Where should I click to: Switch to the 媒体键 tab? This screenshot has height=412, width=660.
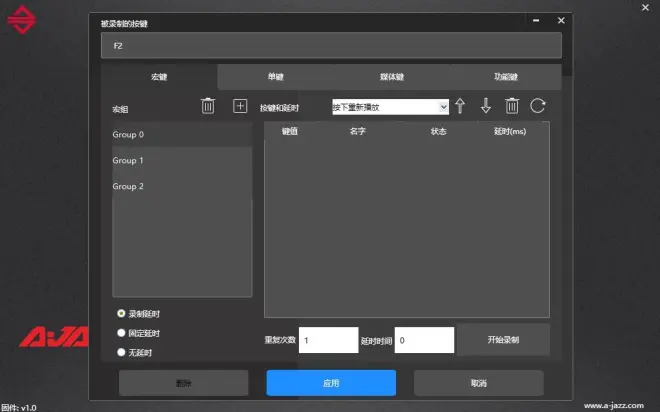391,77
